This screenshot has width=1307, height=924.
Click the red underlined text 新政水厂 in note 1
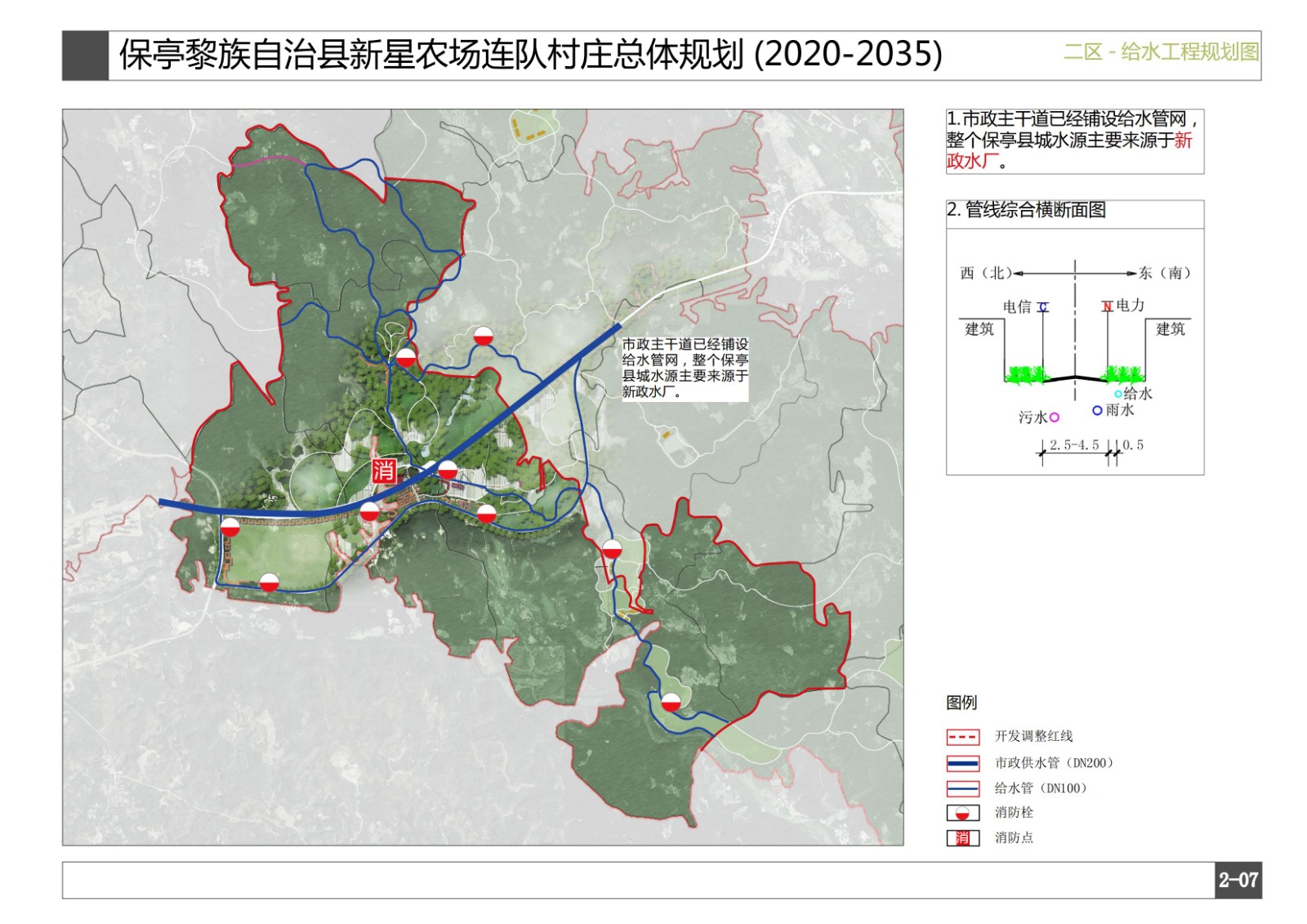point(972,161)
